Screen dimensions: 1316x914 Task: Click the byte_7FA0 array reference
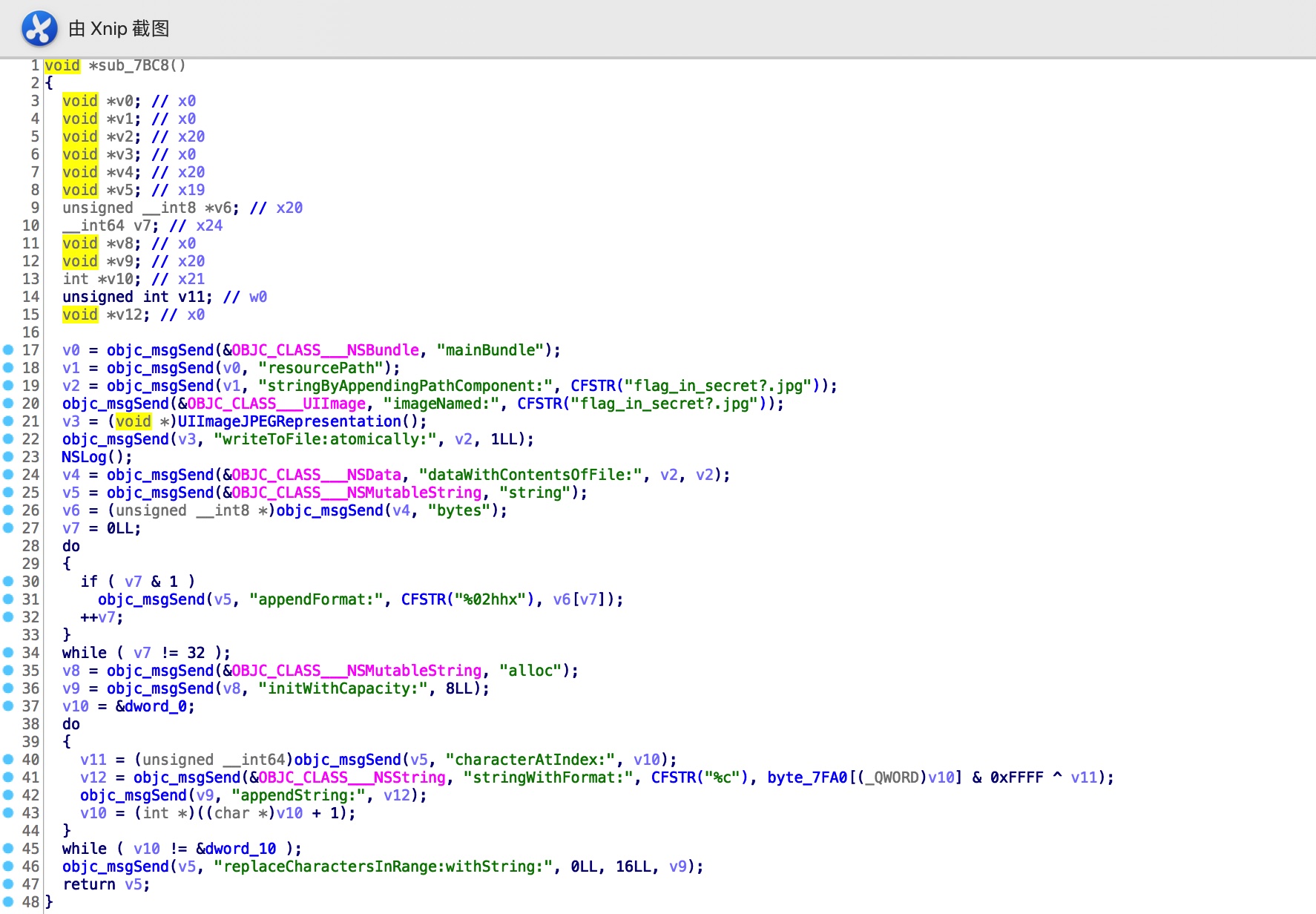[807, 777]
